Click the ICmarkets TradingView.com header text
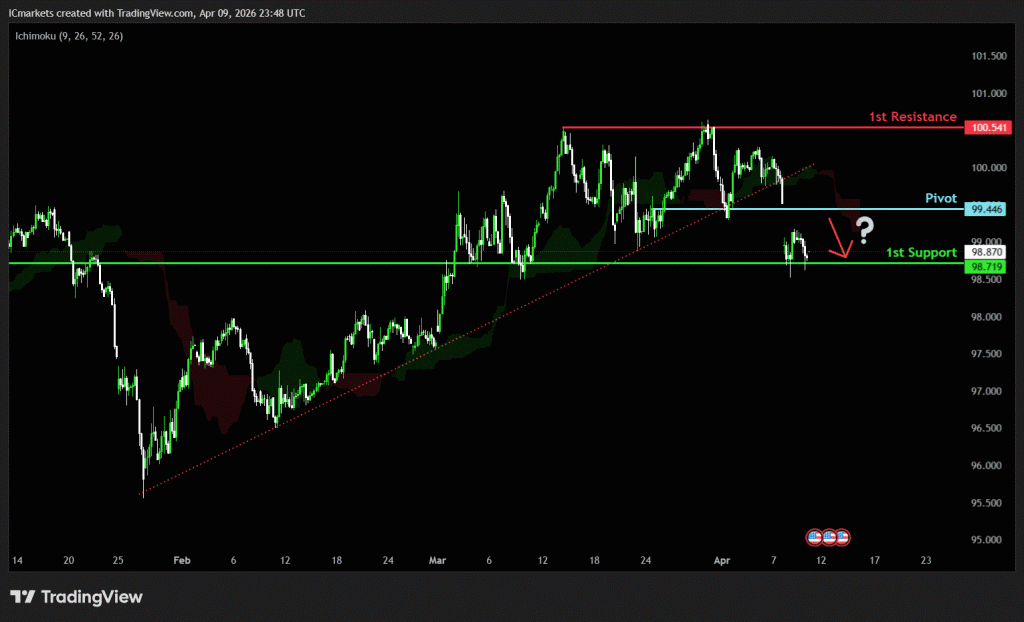The width and height of the screenshot is (1024, 622). click(x=157, y=12)
